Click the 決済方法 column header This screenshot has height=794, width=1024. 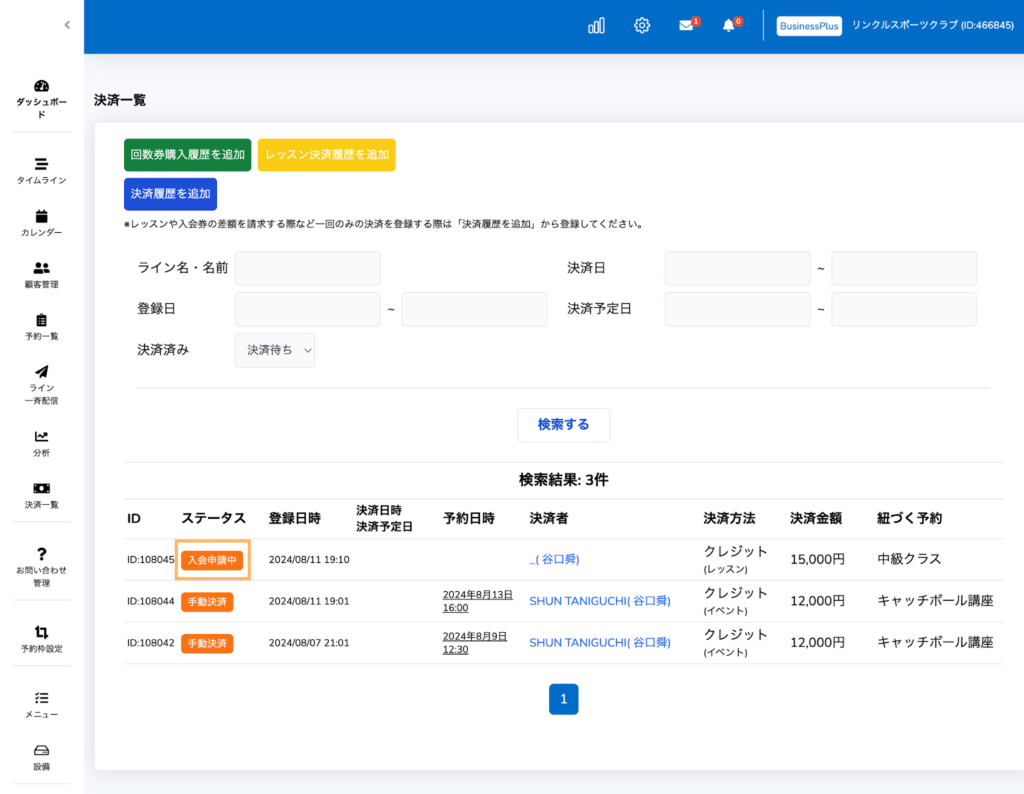click(x=729, y=518)
